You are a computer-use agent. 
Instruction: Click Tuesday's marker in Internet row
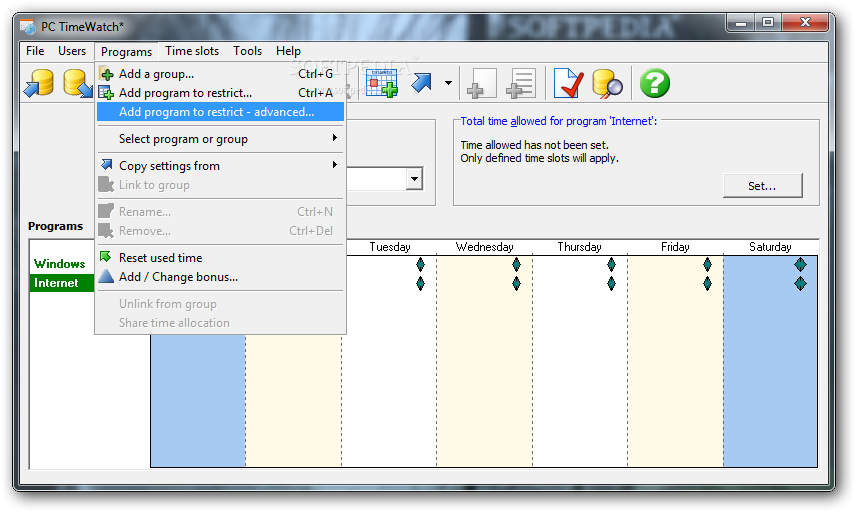pos(420,283)
